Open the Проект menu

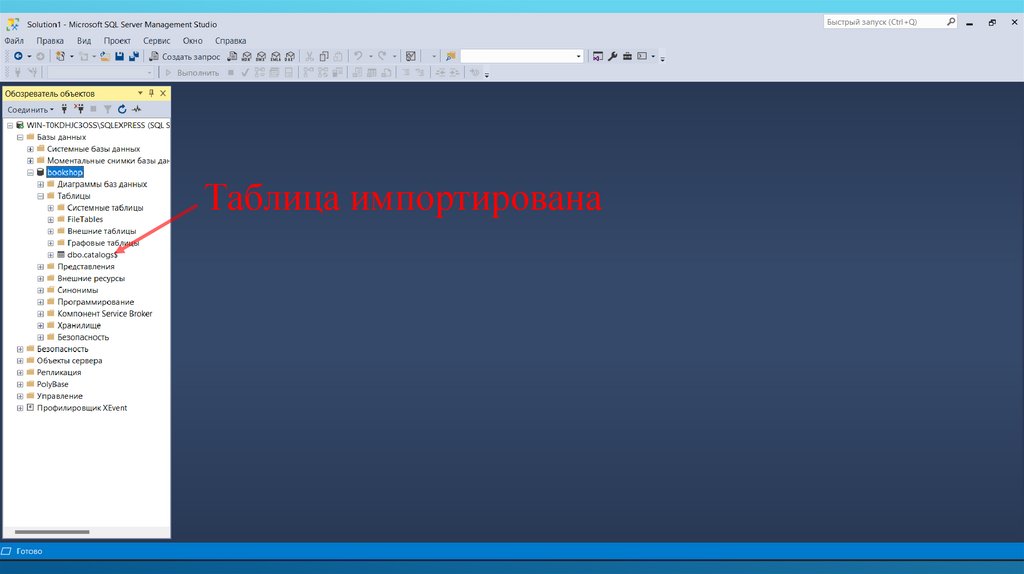pyautogui.click(x=117, y=40)
